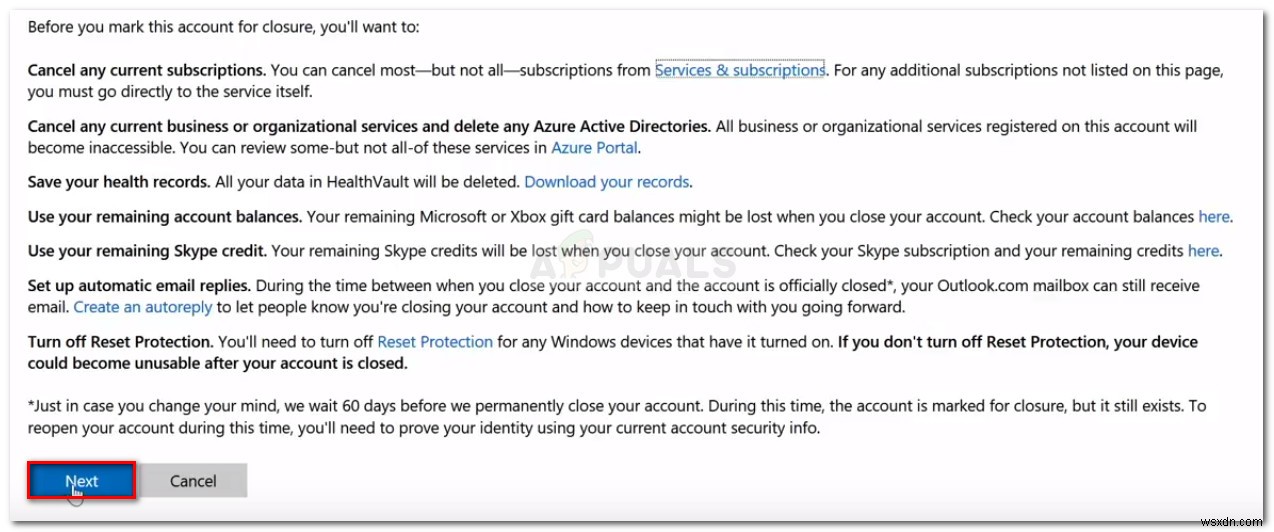1274x532 pixels.
Task: Click the 'Save your health records.' heading text
Action: coord(119,182)
